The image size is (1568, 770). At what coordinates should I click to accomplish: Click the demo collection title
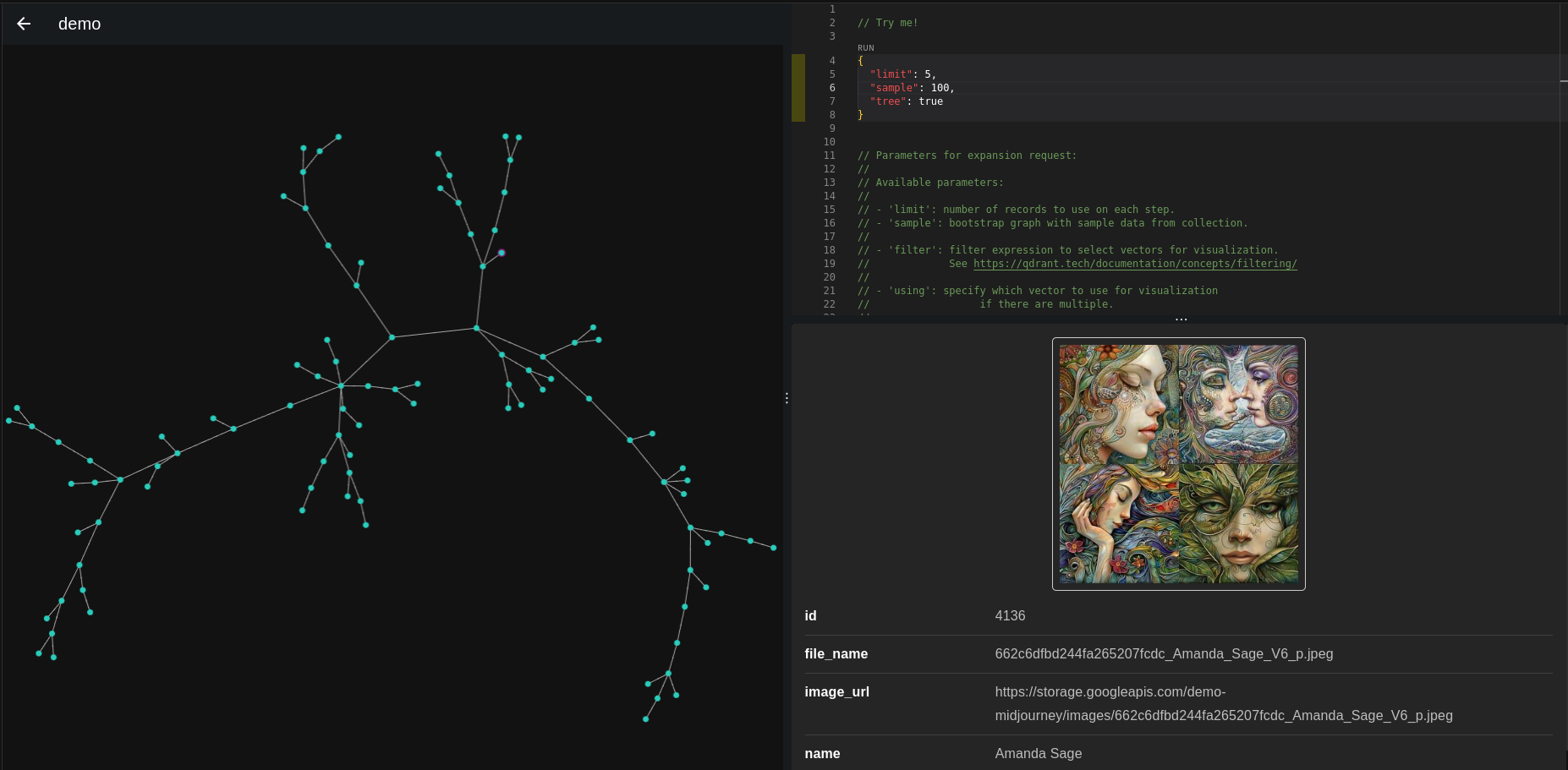(79, 24)
